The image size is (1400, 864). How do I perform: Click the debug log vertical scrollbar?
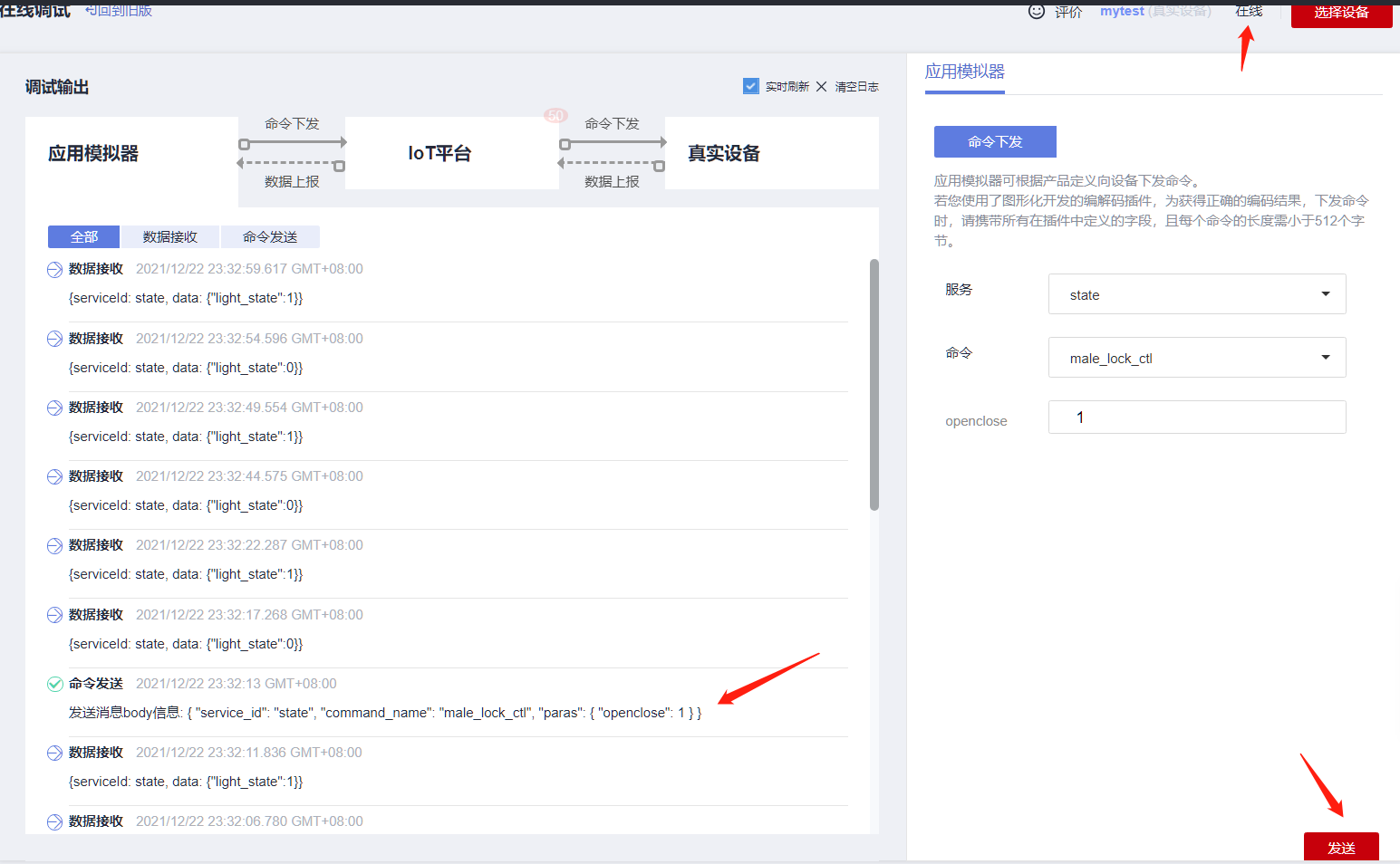874,385
